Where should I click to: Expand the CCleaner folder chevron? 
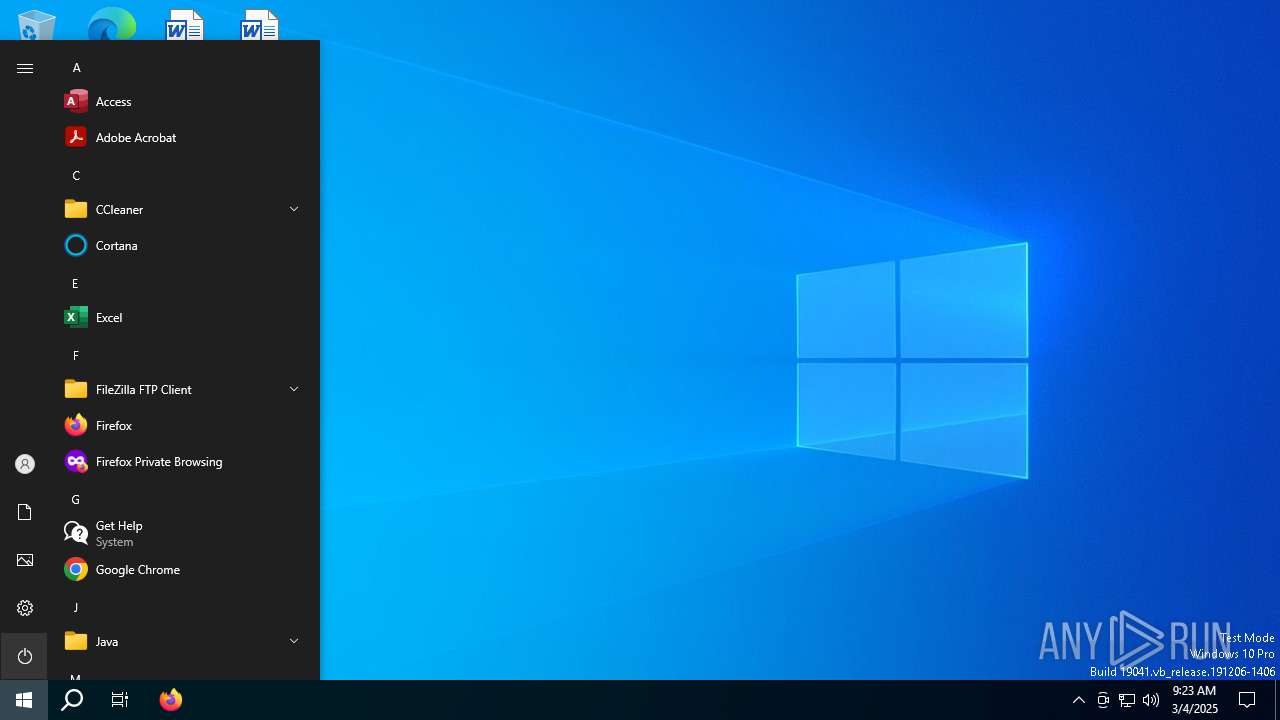point(294,209)
